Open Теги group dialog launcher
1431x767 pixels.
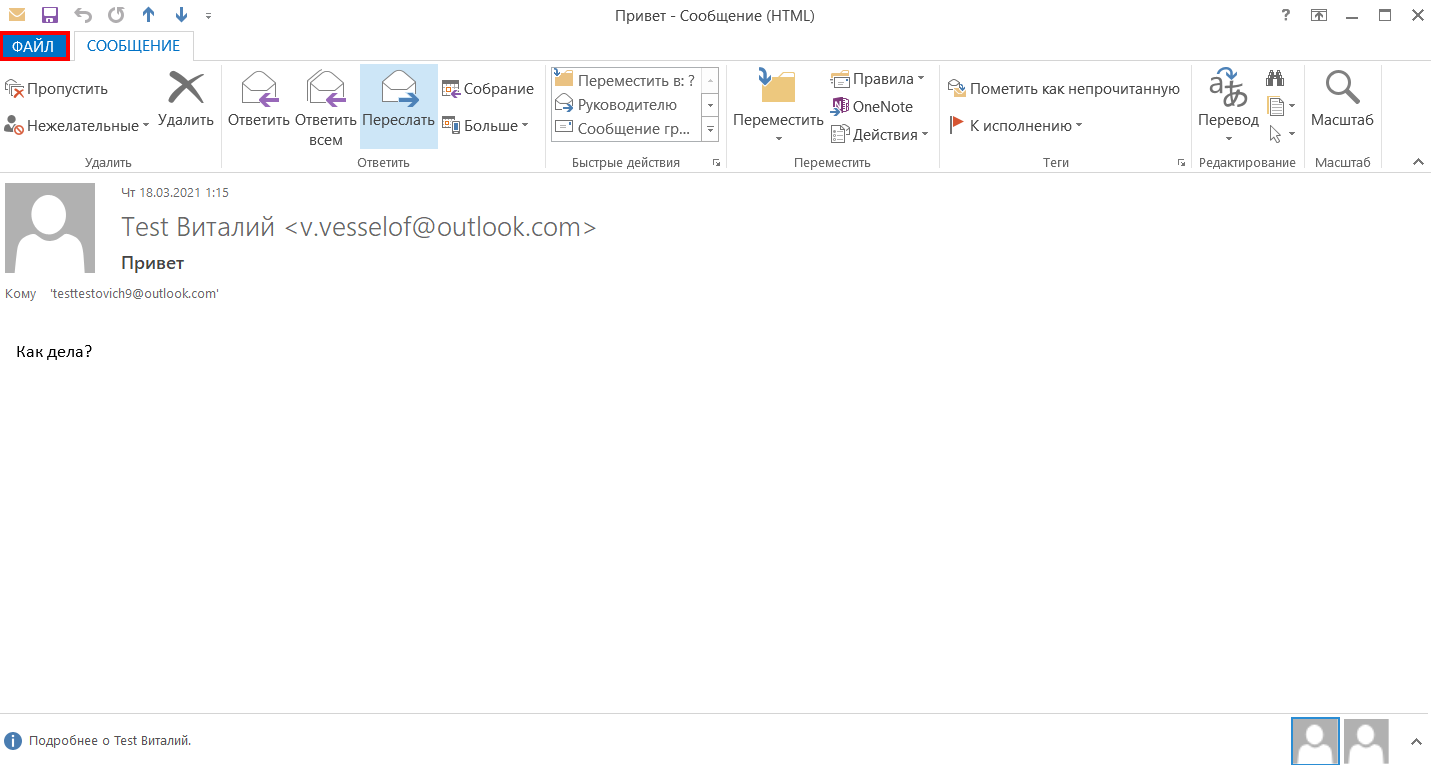click(1181, 162)
